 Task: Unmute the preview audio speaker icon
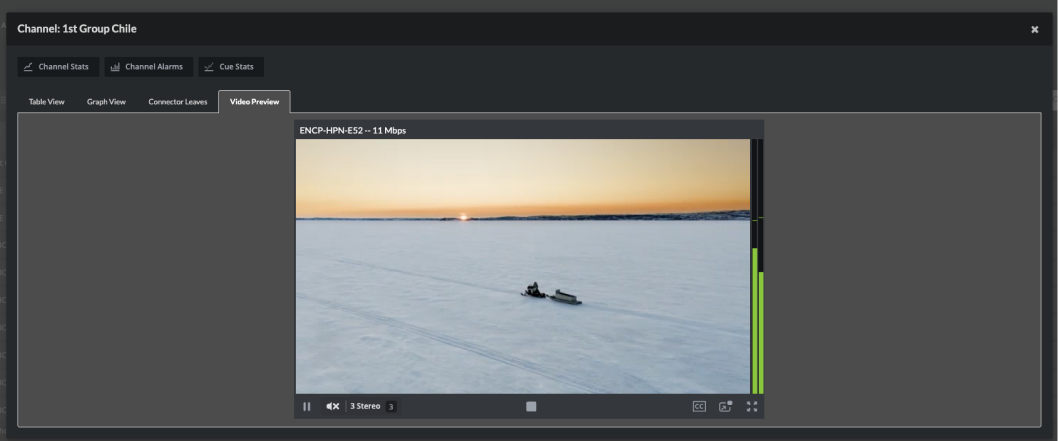coord(333,407)
